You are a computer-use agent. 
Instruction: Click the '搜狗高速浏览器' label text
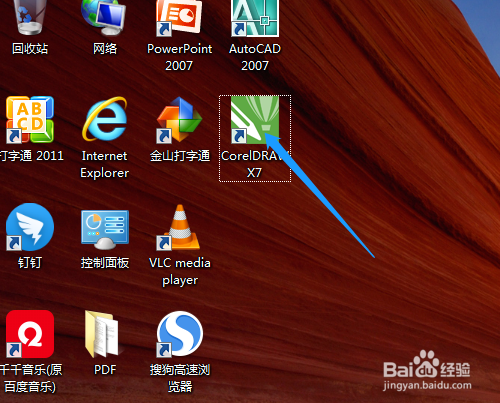point(180,378)
